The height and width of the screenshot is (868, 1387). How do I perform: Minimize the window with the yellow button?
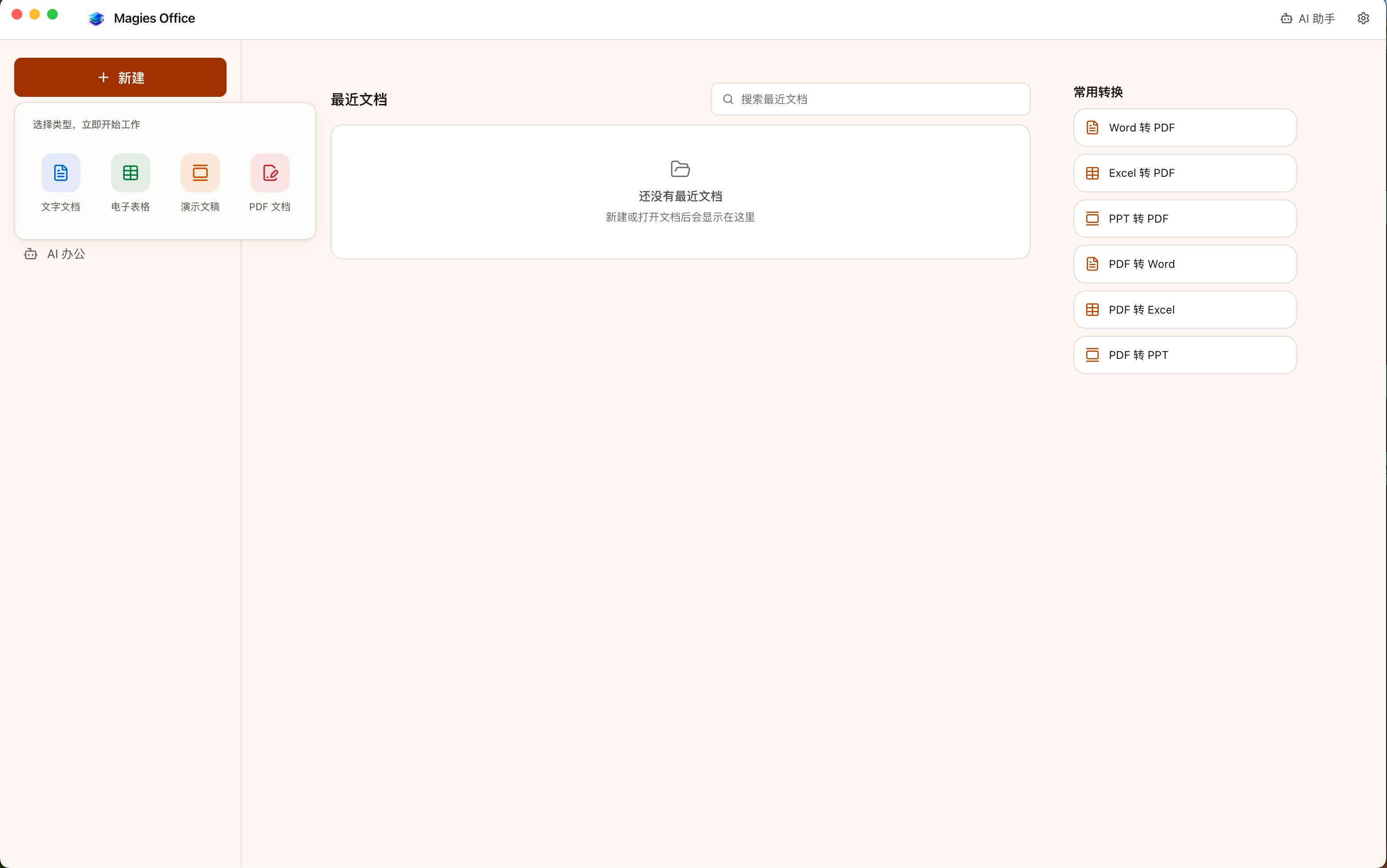(35, 14)
